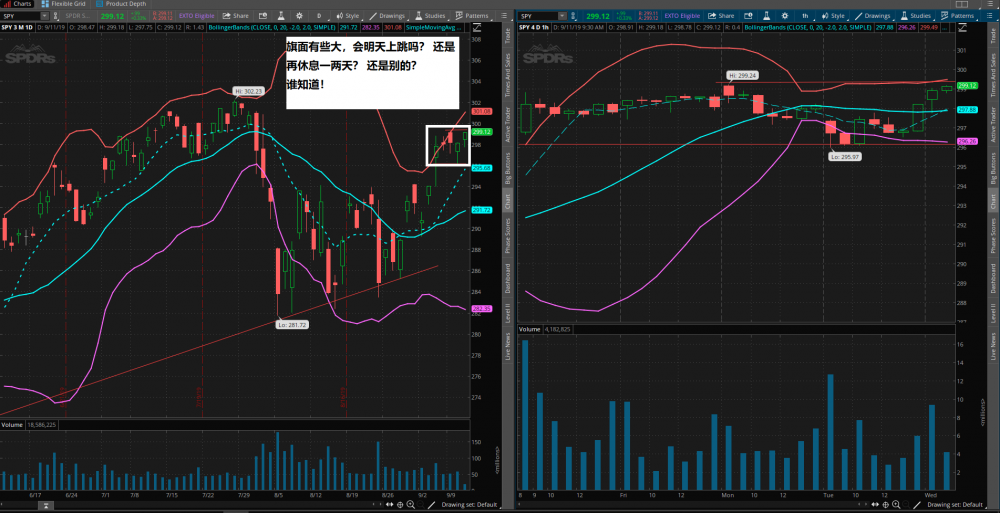Image resolution: width=1000 pixels, height=513 pixels.
Task: Open the left chart quick-chart camera icon
Action: click(263, 15)
